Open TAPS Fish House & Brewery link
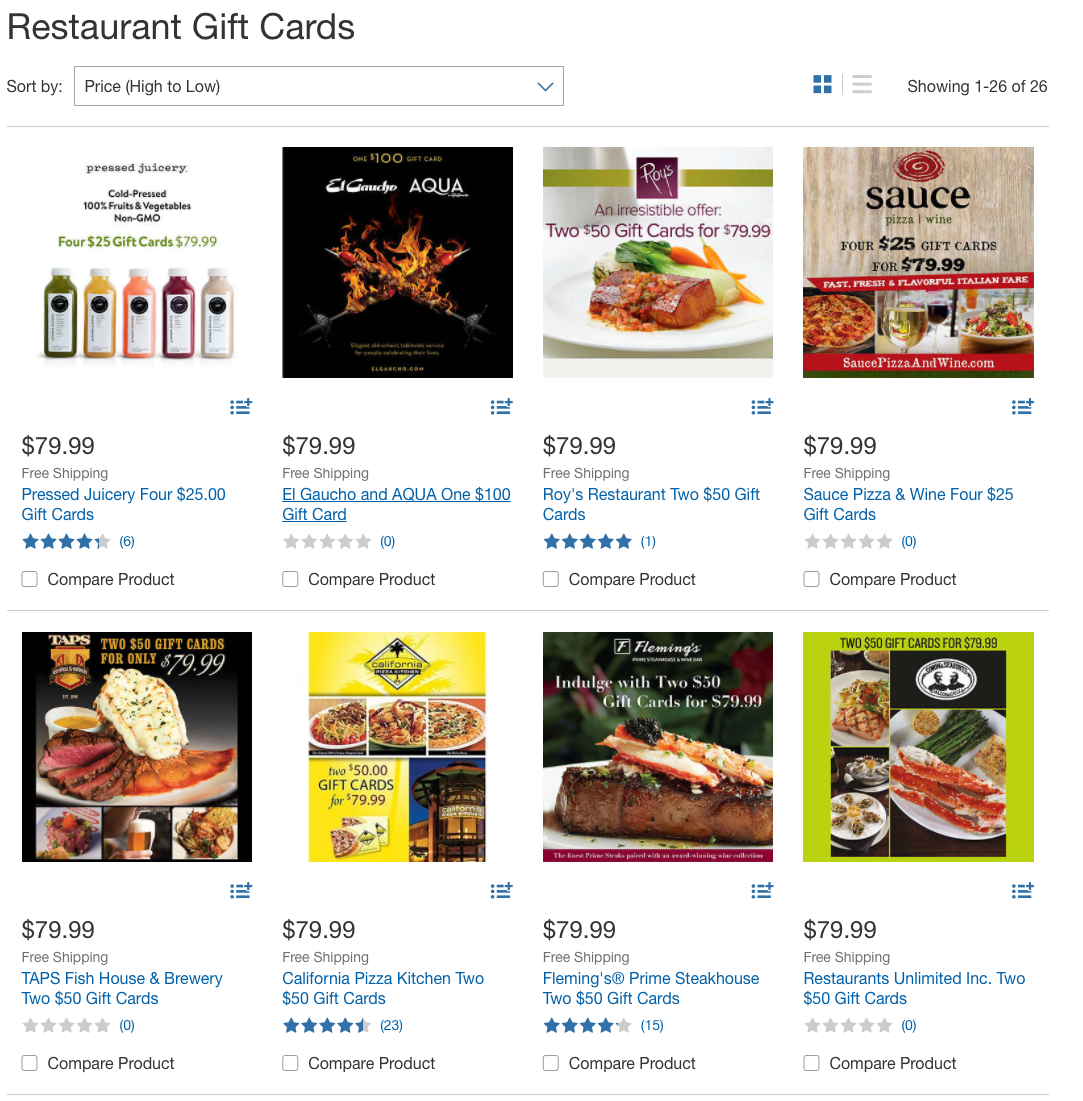This screenshot has width=1083, height=1101. coord(122,988)
